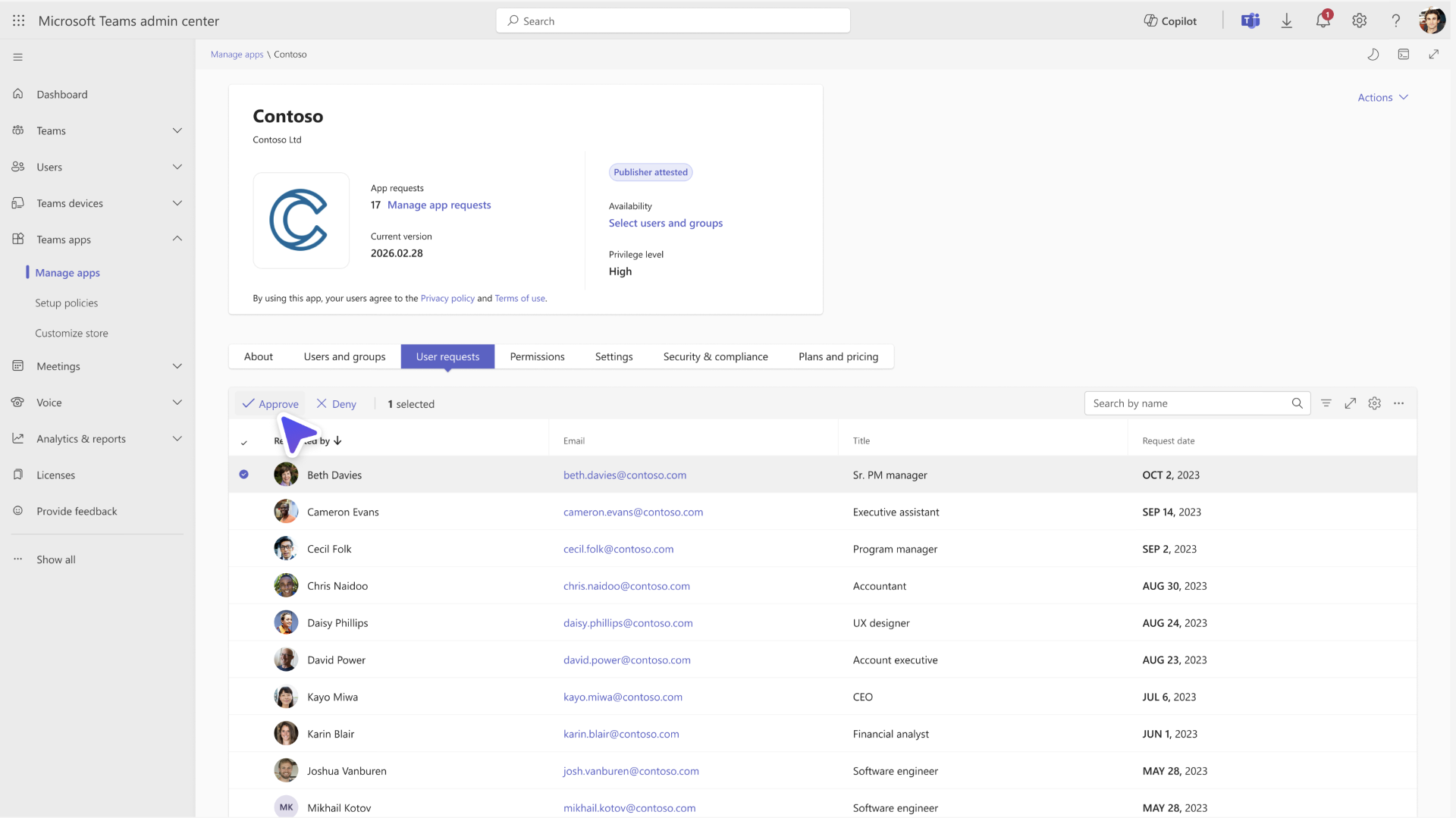Open table column settings gear icon
Viewport: 1456px width, 818px height.
point(1375,403)
